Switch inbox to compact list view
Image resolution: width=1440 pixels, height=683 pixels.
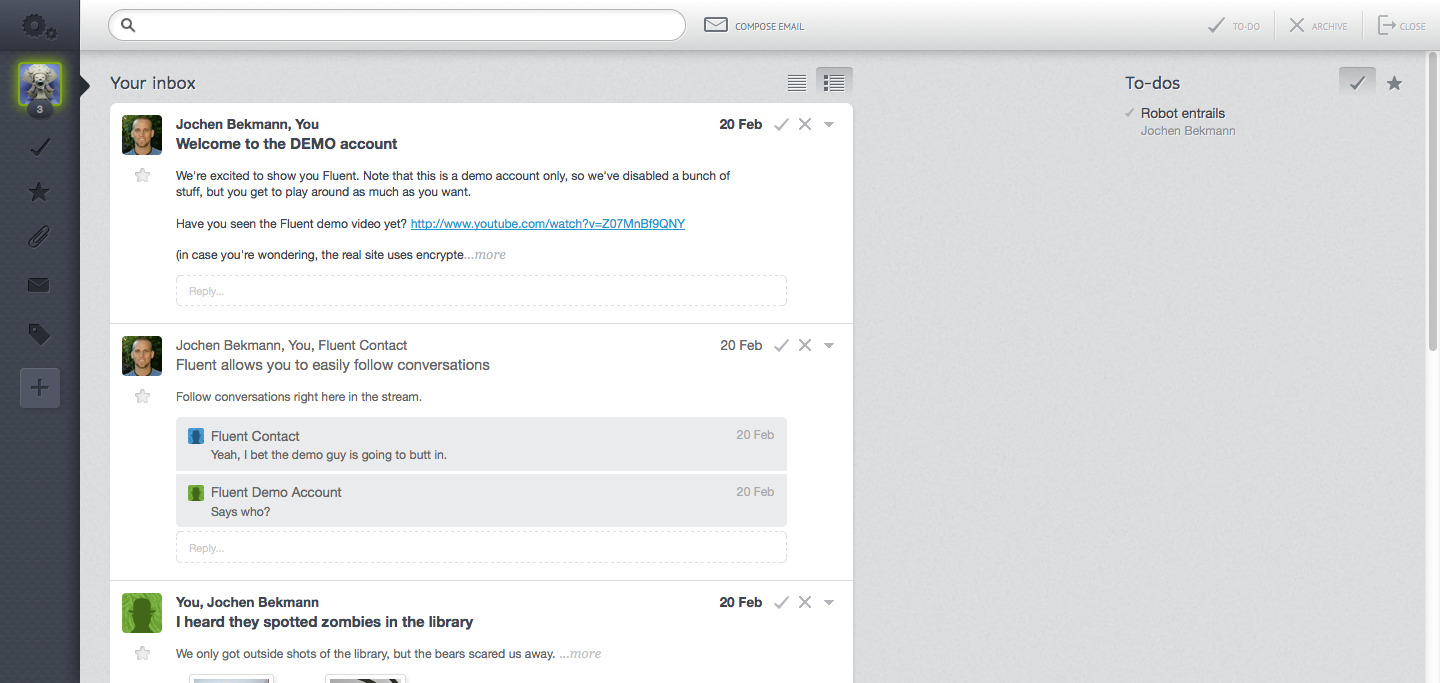[797, 83]
